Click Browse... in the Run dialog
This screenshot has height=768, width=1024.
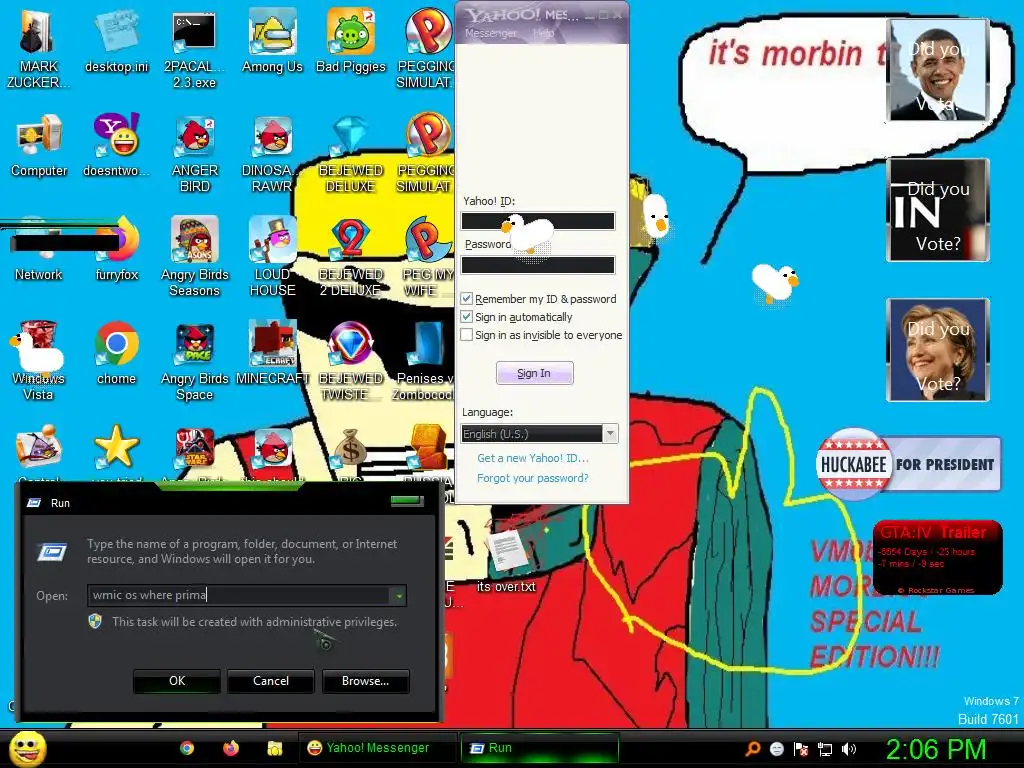(365, 680)
